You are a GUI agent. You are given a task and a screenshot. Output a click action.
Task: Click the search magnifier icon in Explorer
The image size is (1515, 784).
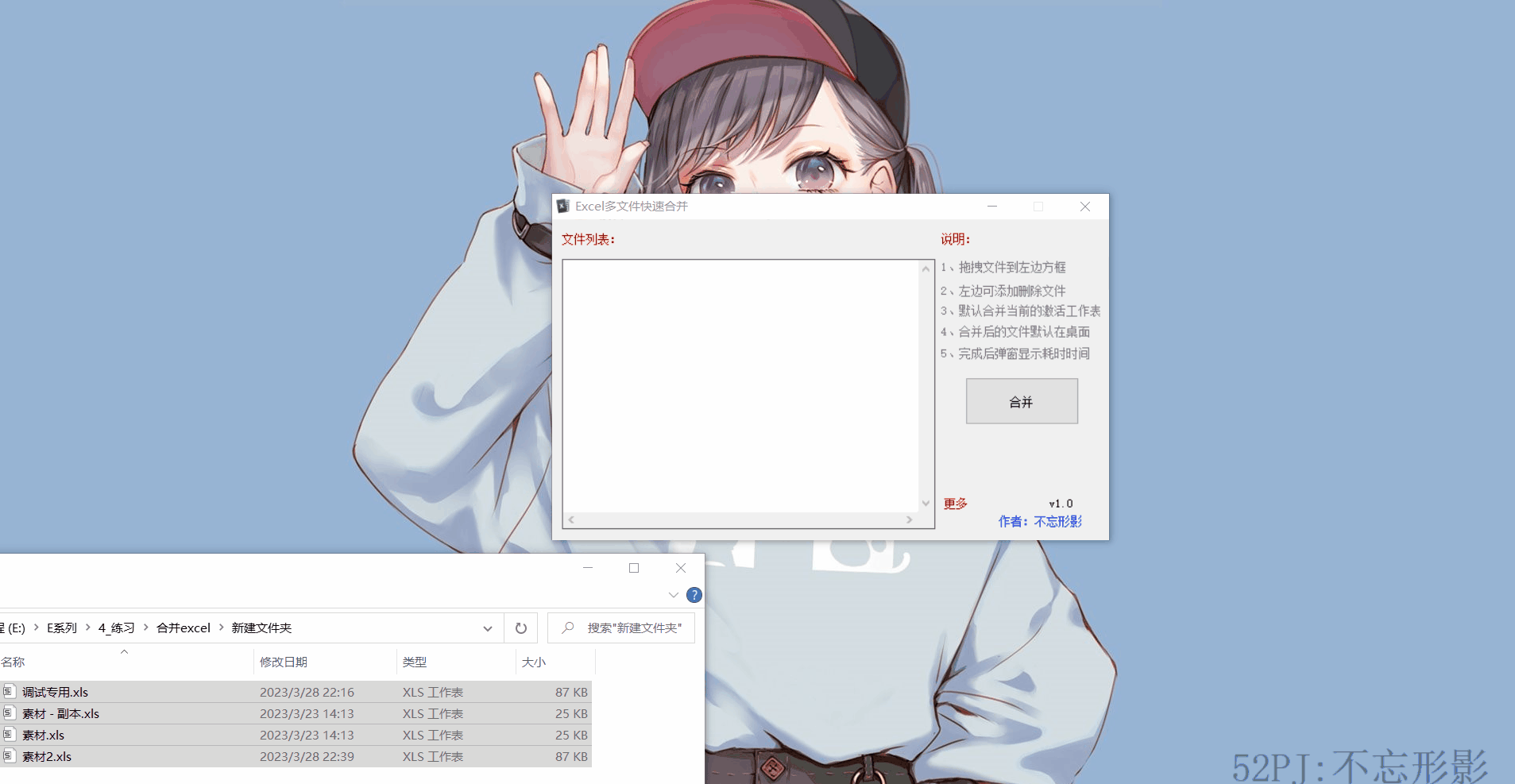tap(568, 628)
